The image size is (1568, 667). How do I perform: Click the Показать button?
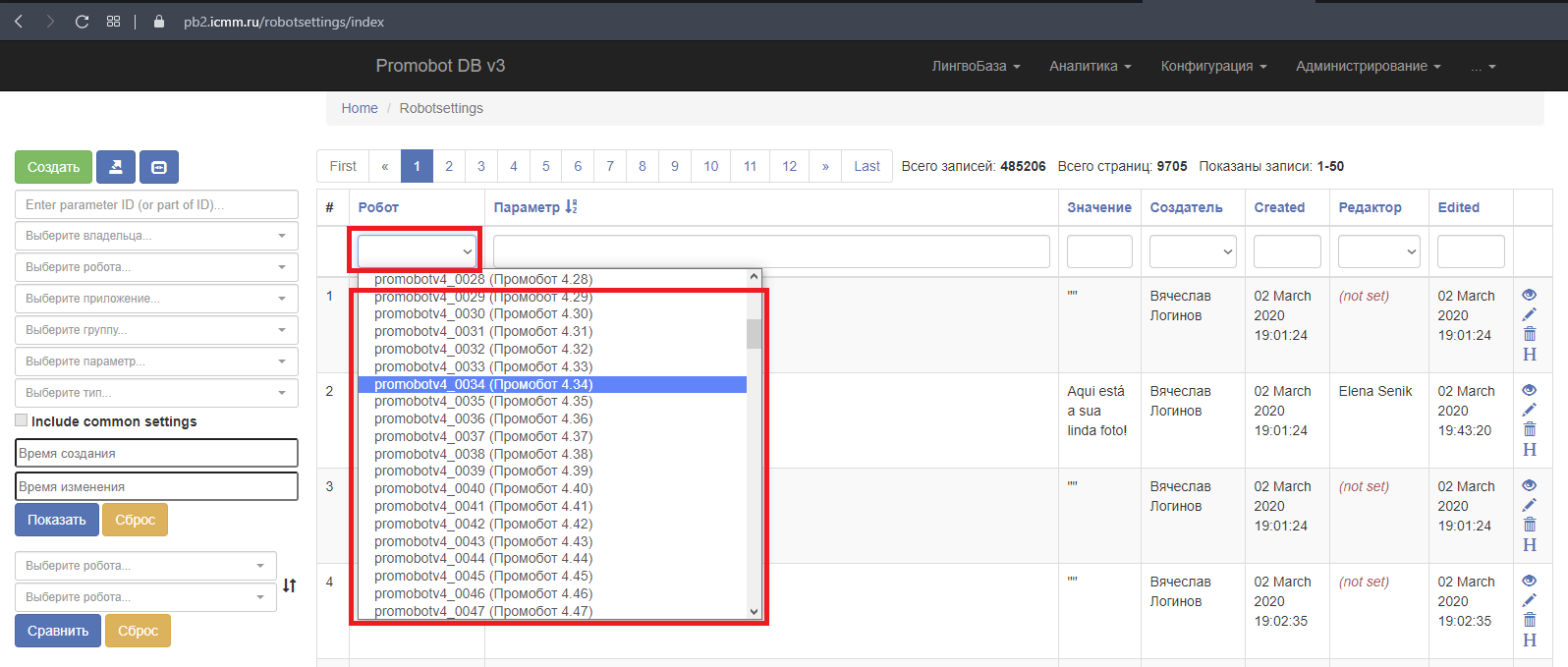57,520
